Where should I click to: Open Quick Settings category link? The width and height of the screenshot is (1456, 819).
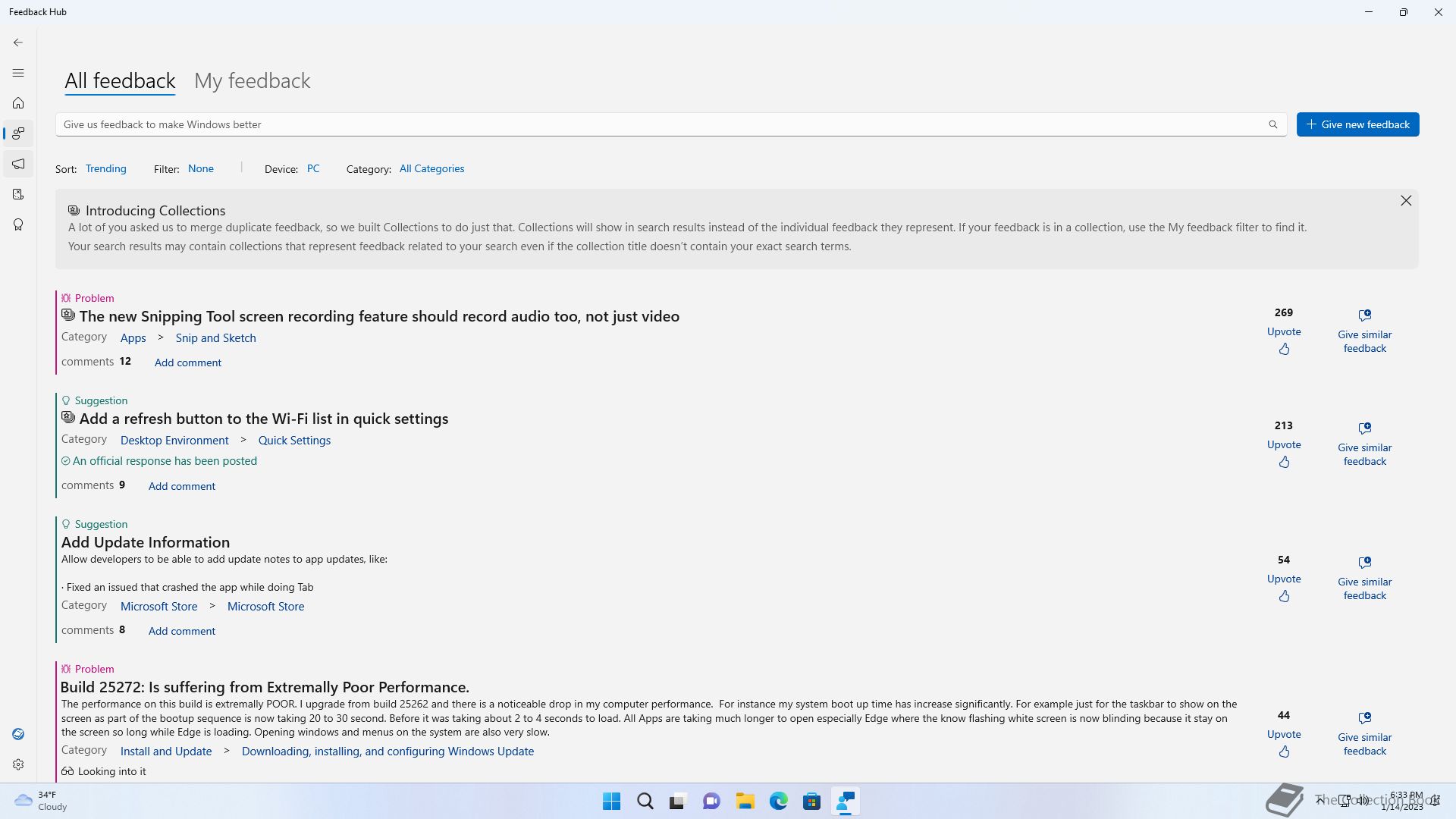[294, 441]
